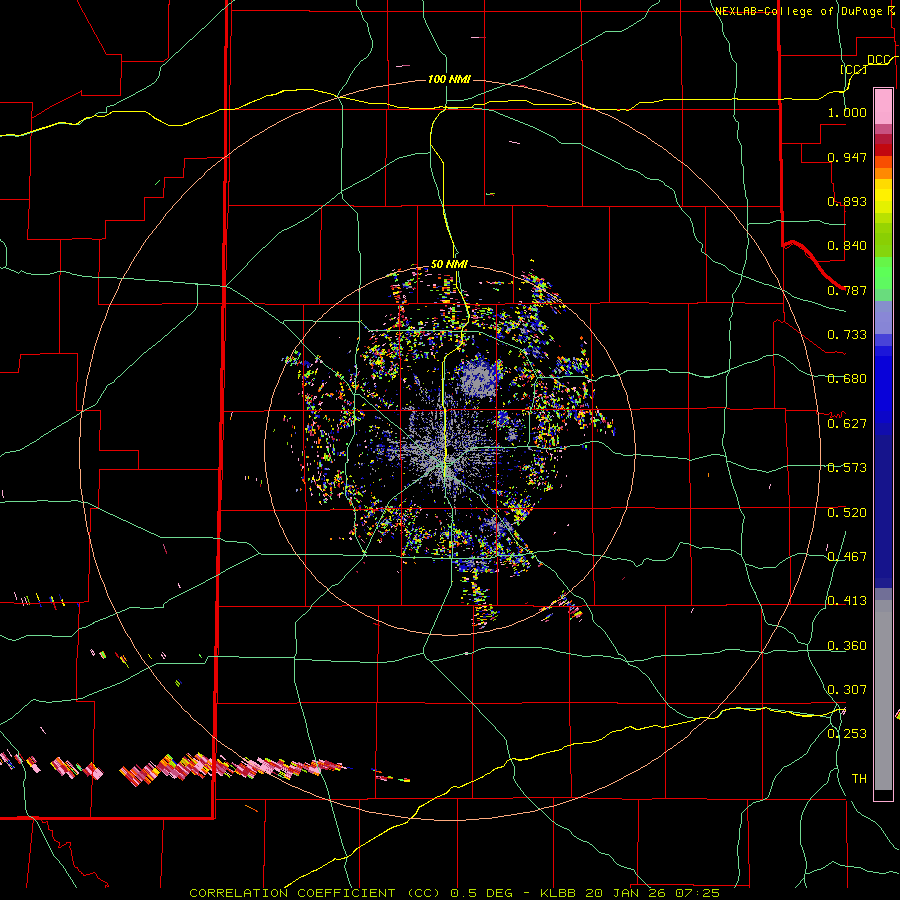Image resolution: width=900 pixels, height=900 pixels.
Task: Click the [CC] label above the legend
Action: [854, 69]
